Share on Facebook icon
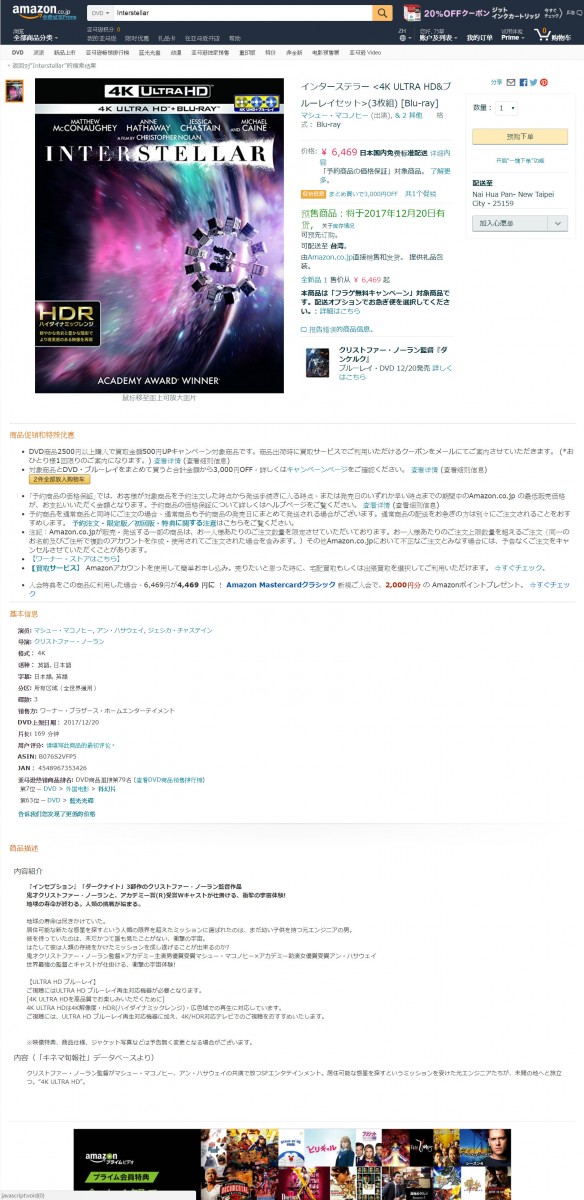584x1200 pixels. [523, 82]
